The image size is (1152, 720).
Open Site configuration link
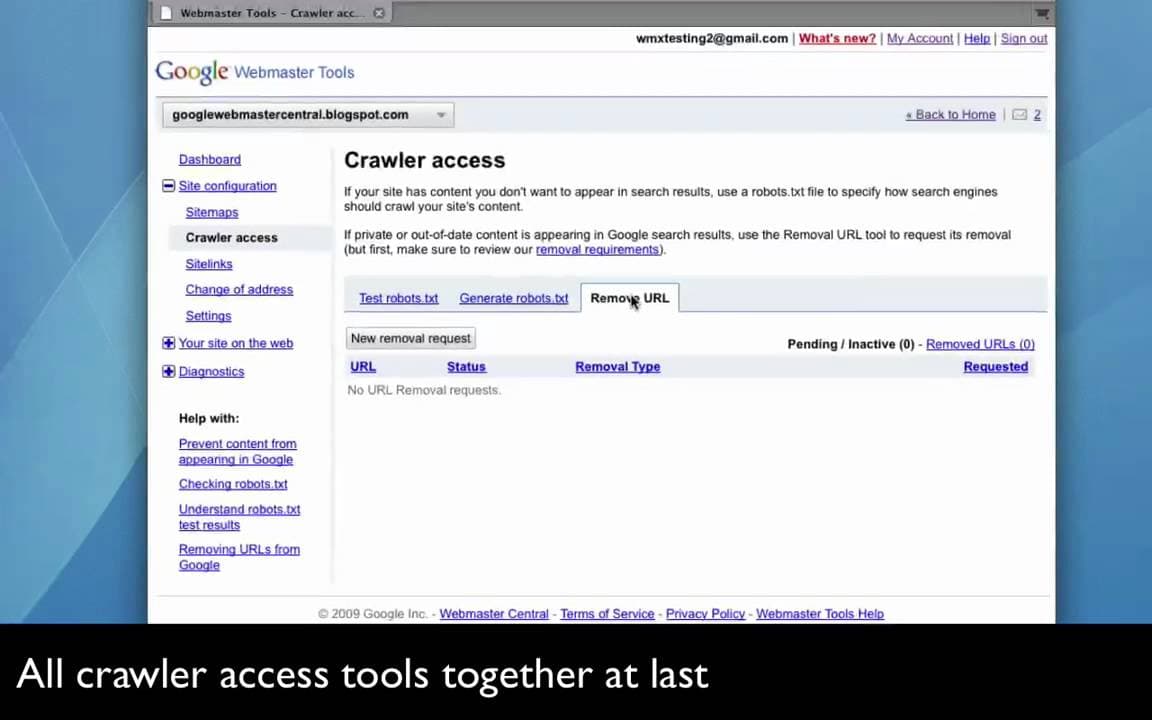[x=228, y=186]
